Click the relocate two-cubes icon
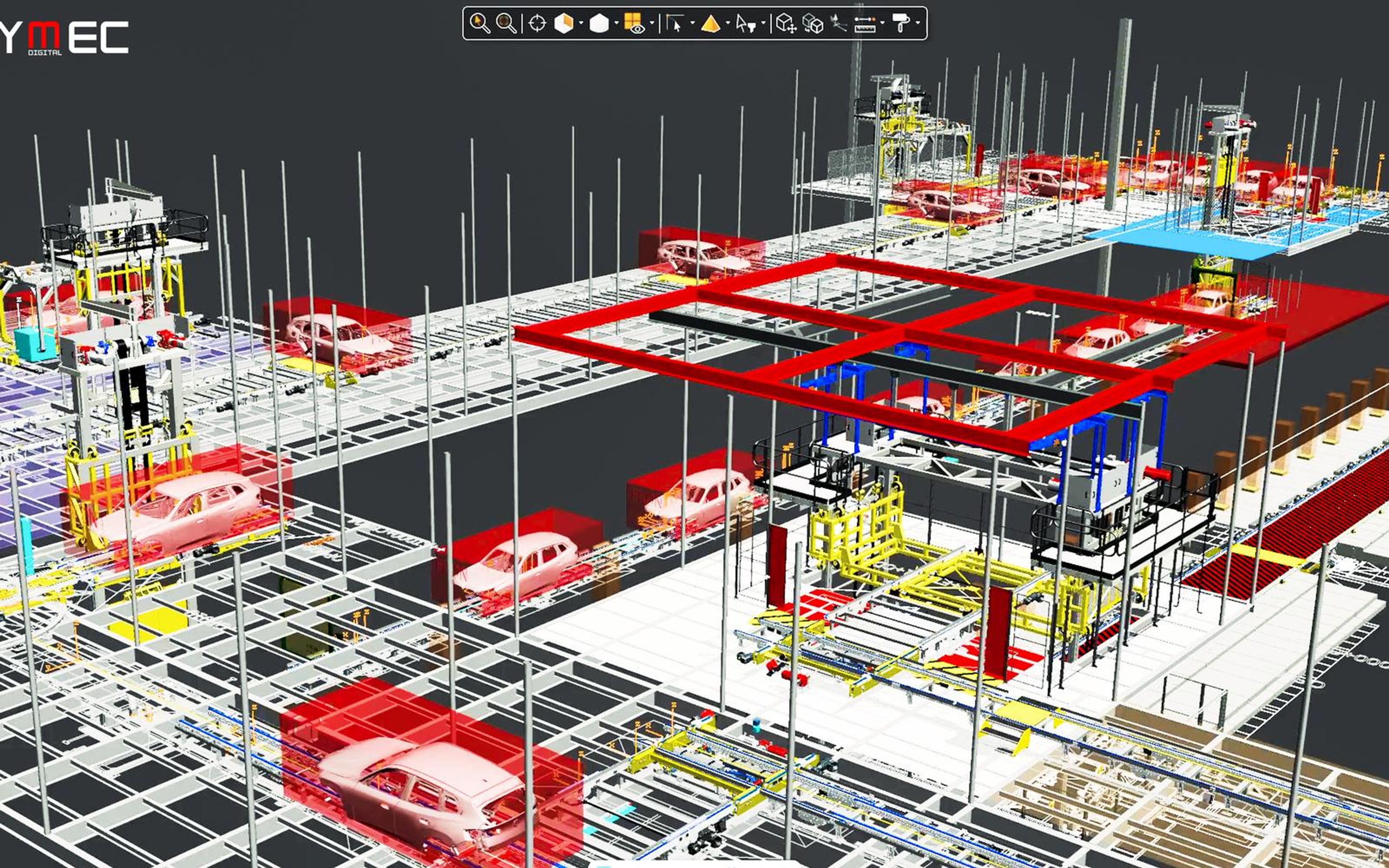Image resolution: width=1389 pixels, height=868 pixels. pyautogui.click(x=812, y=23)
